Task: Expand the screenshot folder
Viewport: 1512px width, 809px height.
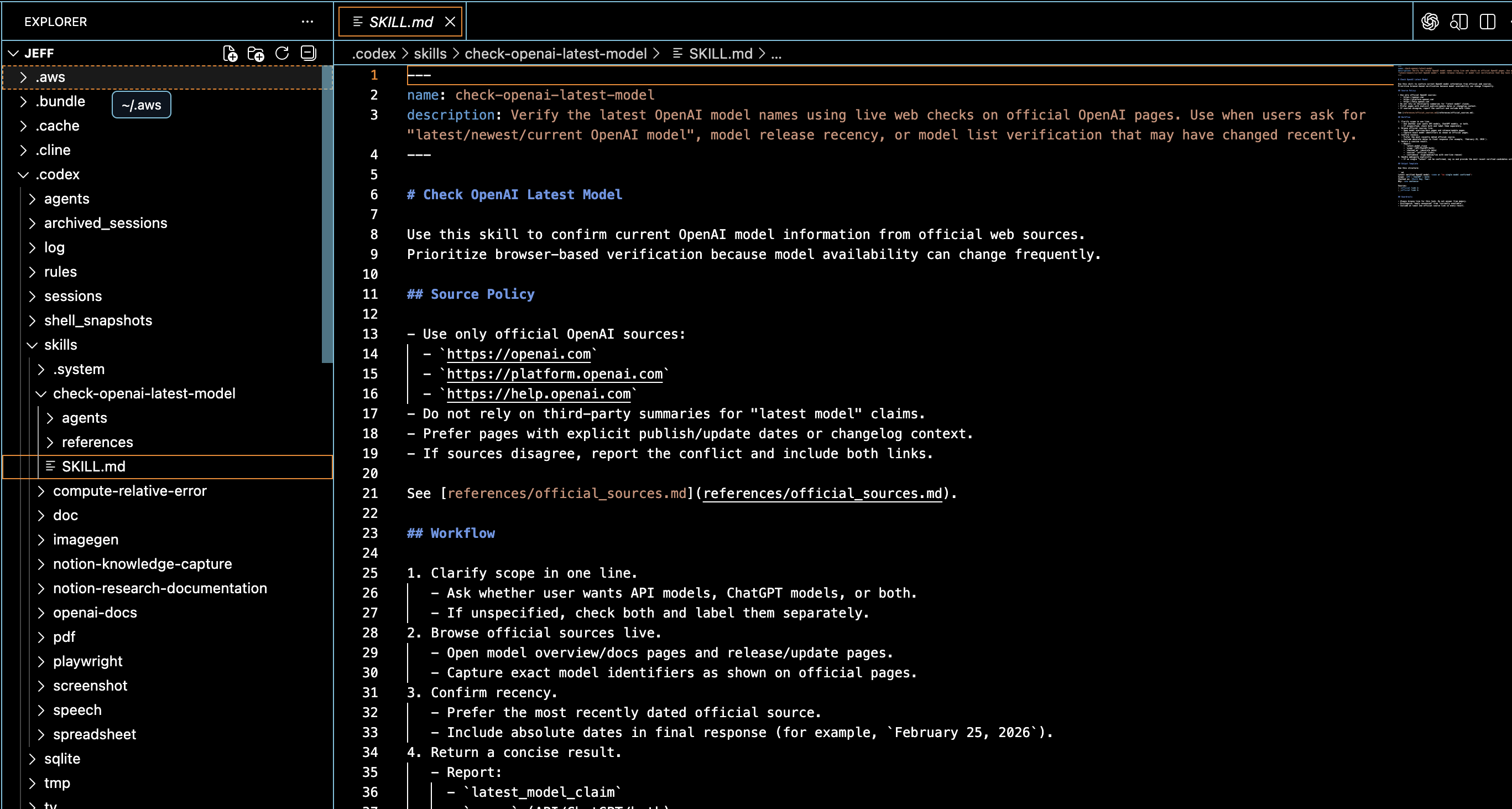Action: point(168,686)
